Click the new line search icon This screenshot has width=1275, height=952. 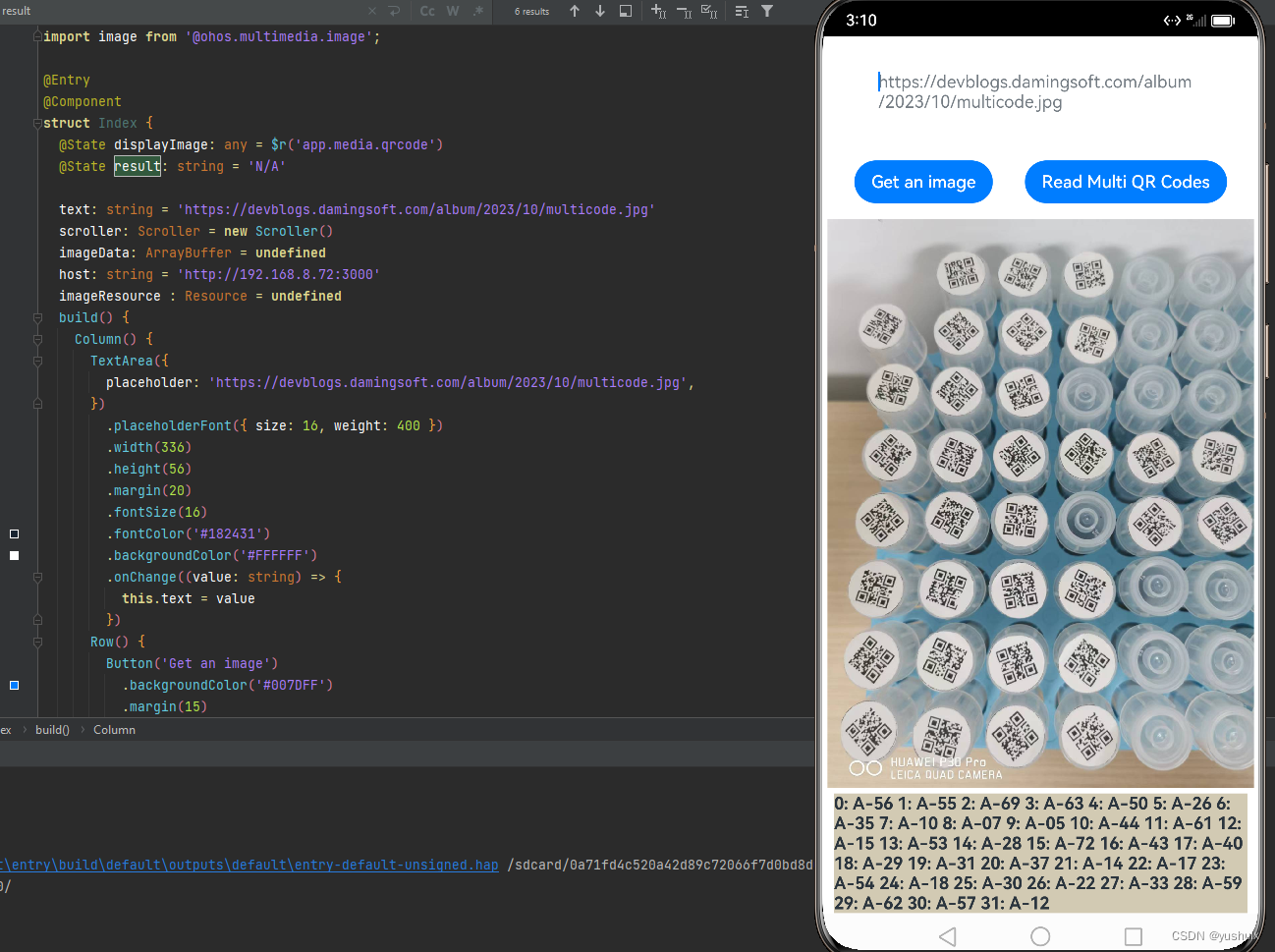[394, 11]
